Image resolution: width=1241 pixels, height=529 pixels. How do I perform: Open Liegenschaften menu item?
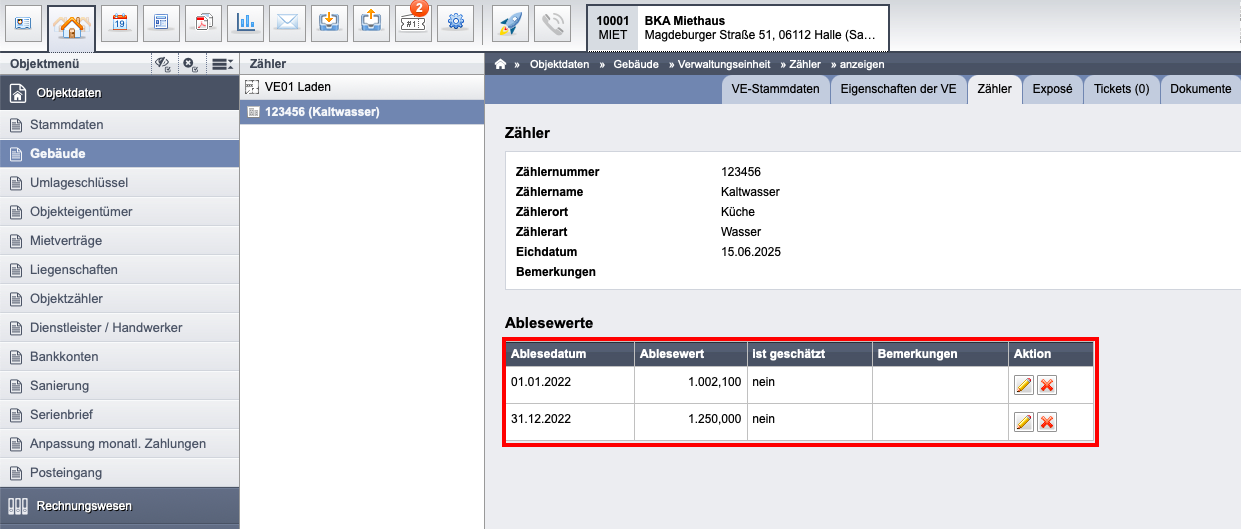pos(120,270)
